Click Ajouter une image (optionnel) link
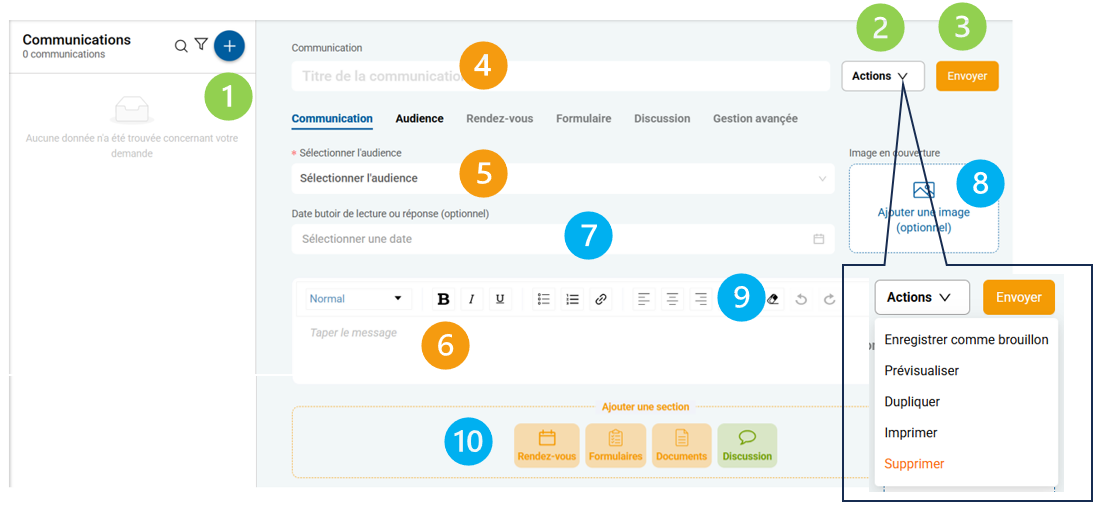 tap(924, 220)
